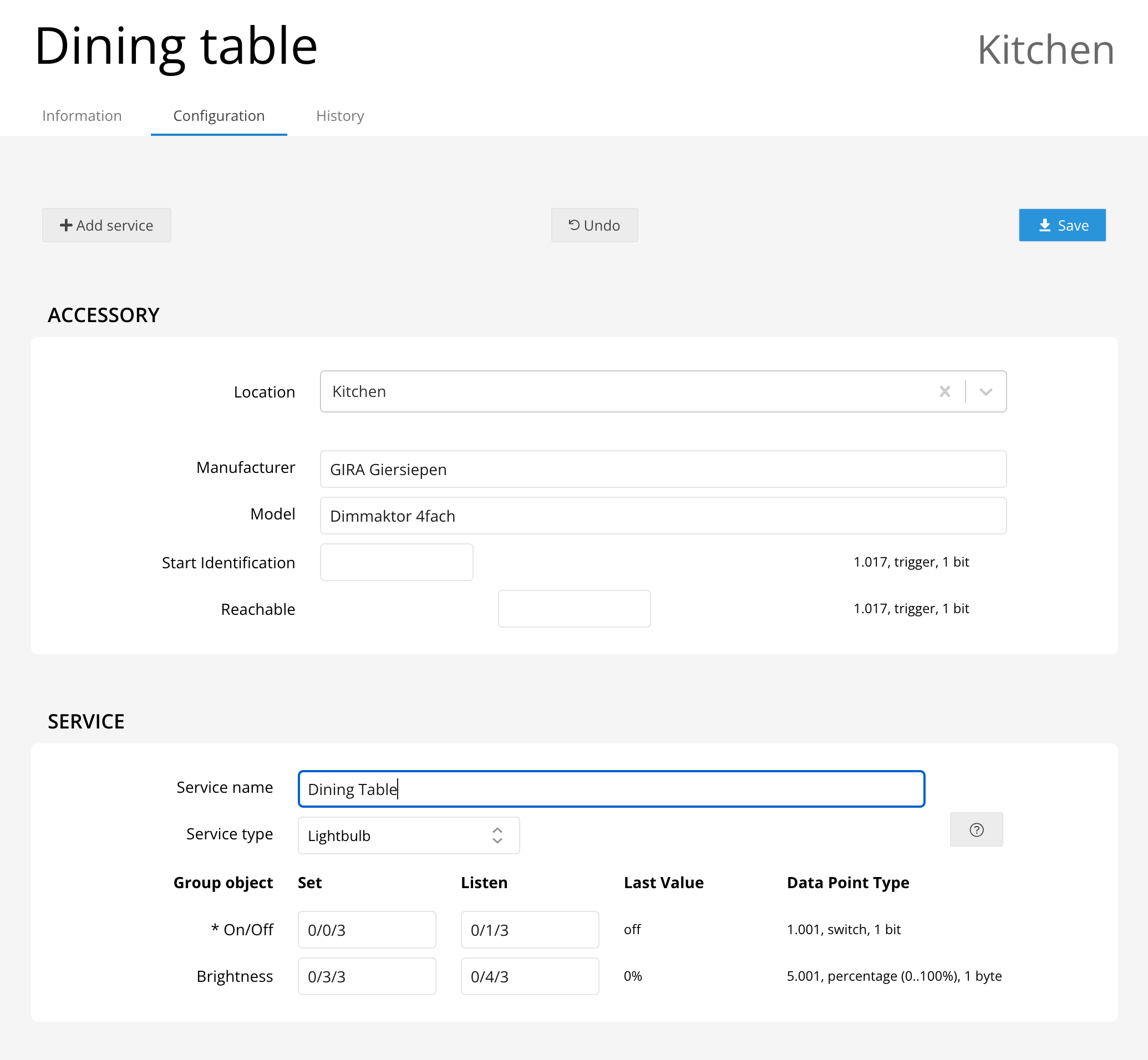The height and width of the screenshot is (1060, 1148).
Task: Switch to the History tab
Action: point(339,116)
